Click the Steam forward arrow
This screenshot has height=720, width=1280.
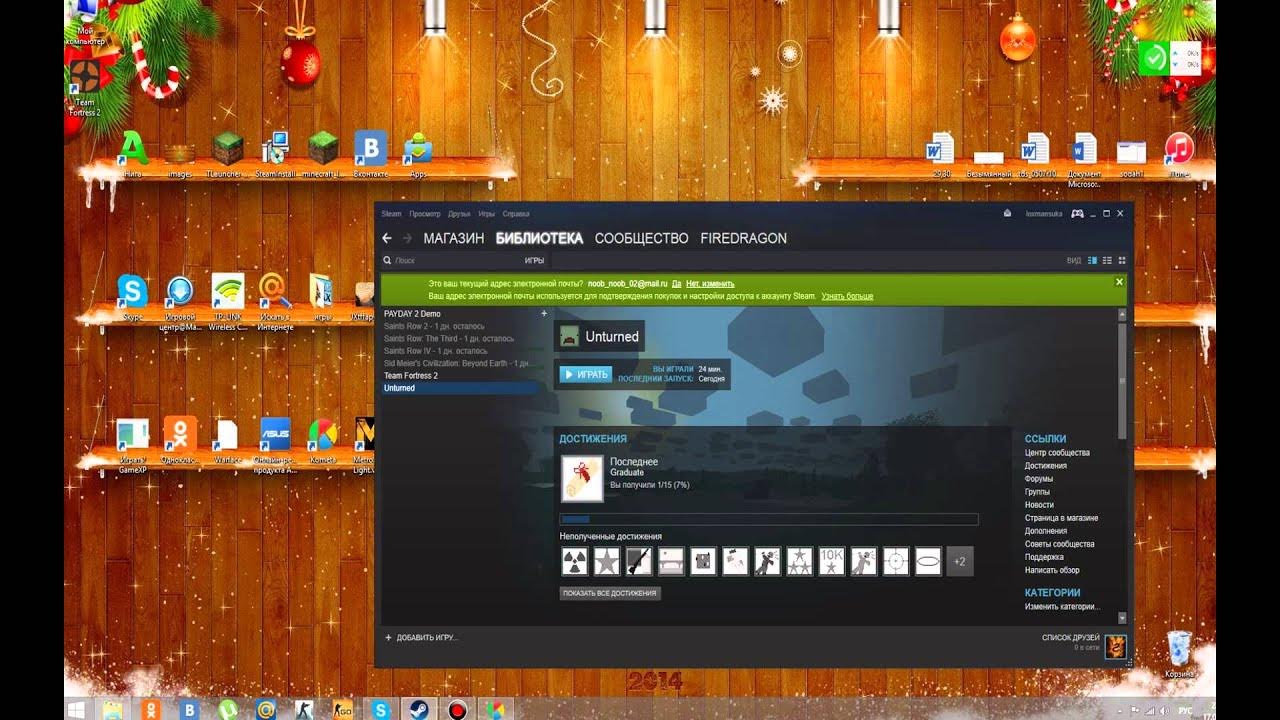(x=407, y=238)
